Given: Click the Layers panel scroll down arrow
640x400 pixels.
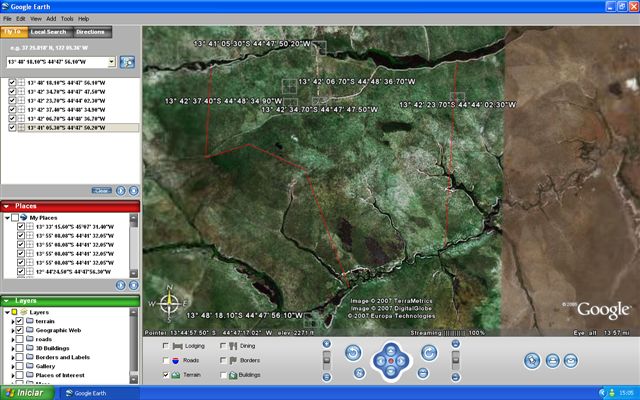Looking at the screenshot, I should click(134, 379).
